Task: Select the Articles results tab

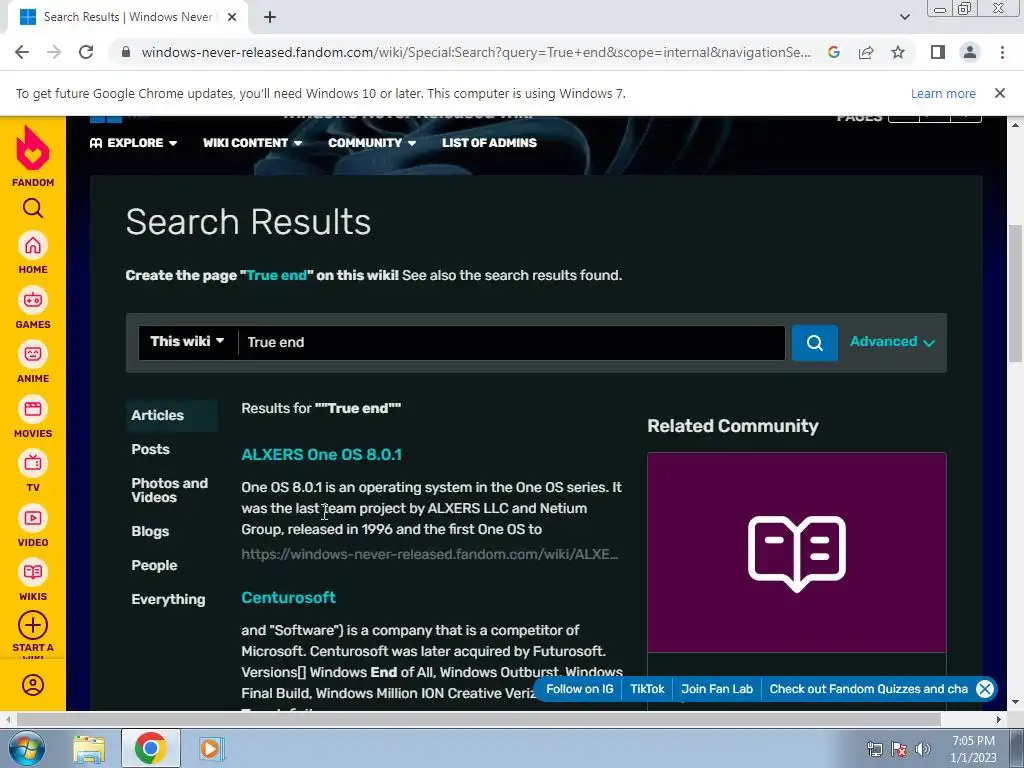Action: (x=171, y=415)
